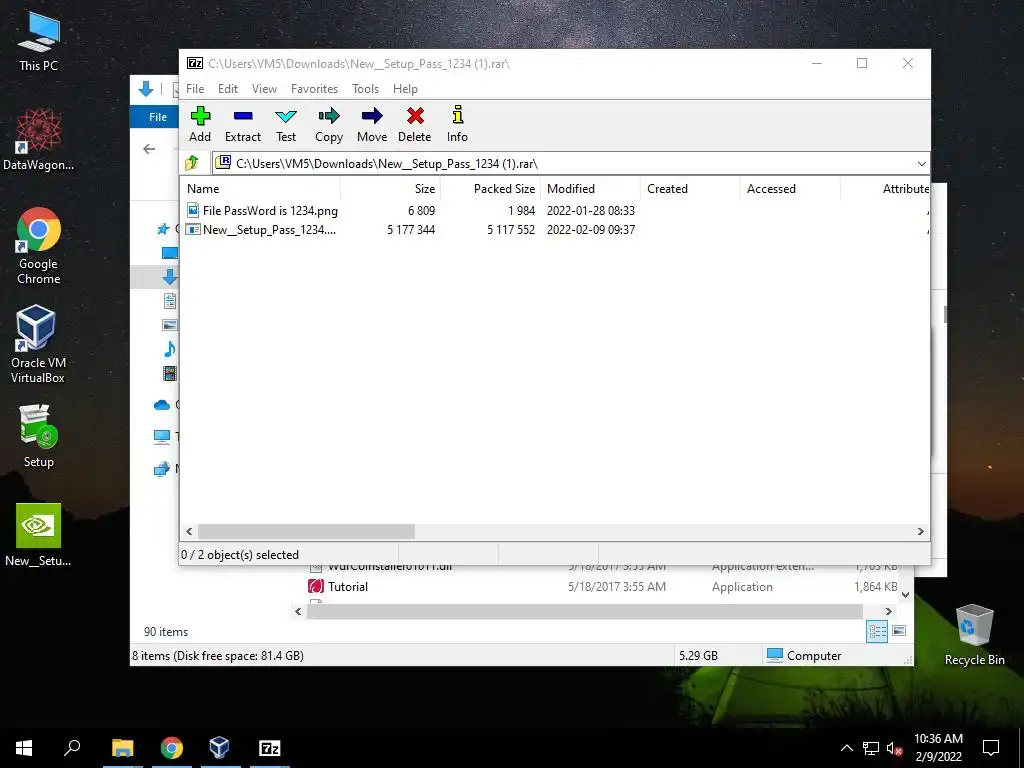
Task: Open the 7-Zip File menu
Action: click(195, 89)
